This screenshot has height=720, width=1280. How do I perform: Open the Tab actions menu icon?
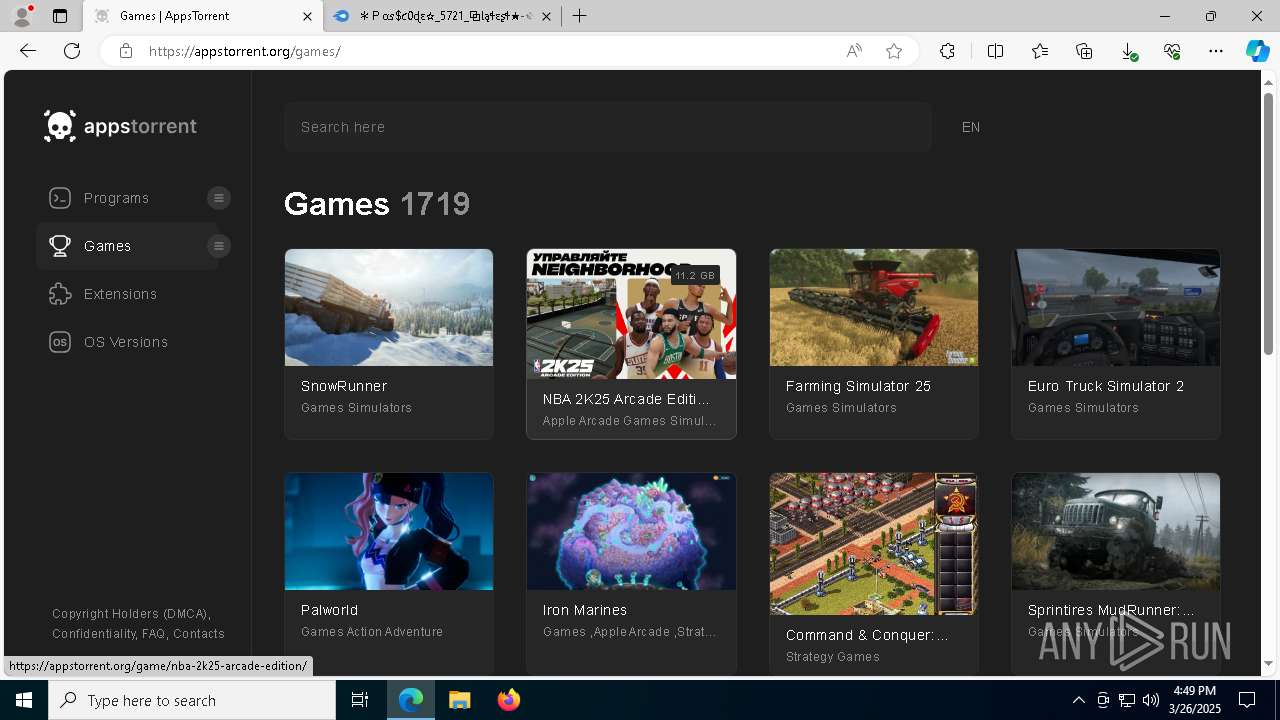pyautogui.click(x=60, y=16)
